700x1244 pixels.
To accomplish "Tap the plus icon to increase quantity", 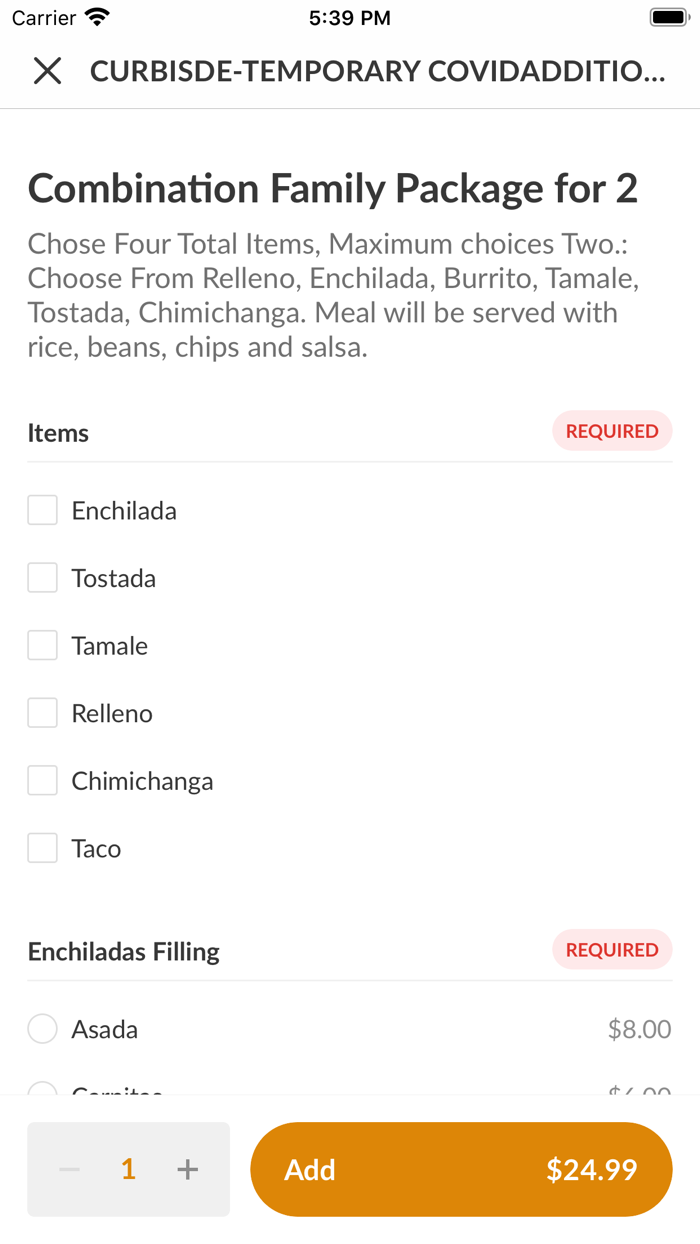I will click(187, 1169).
